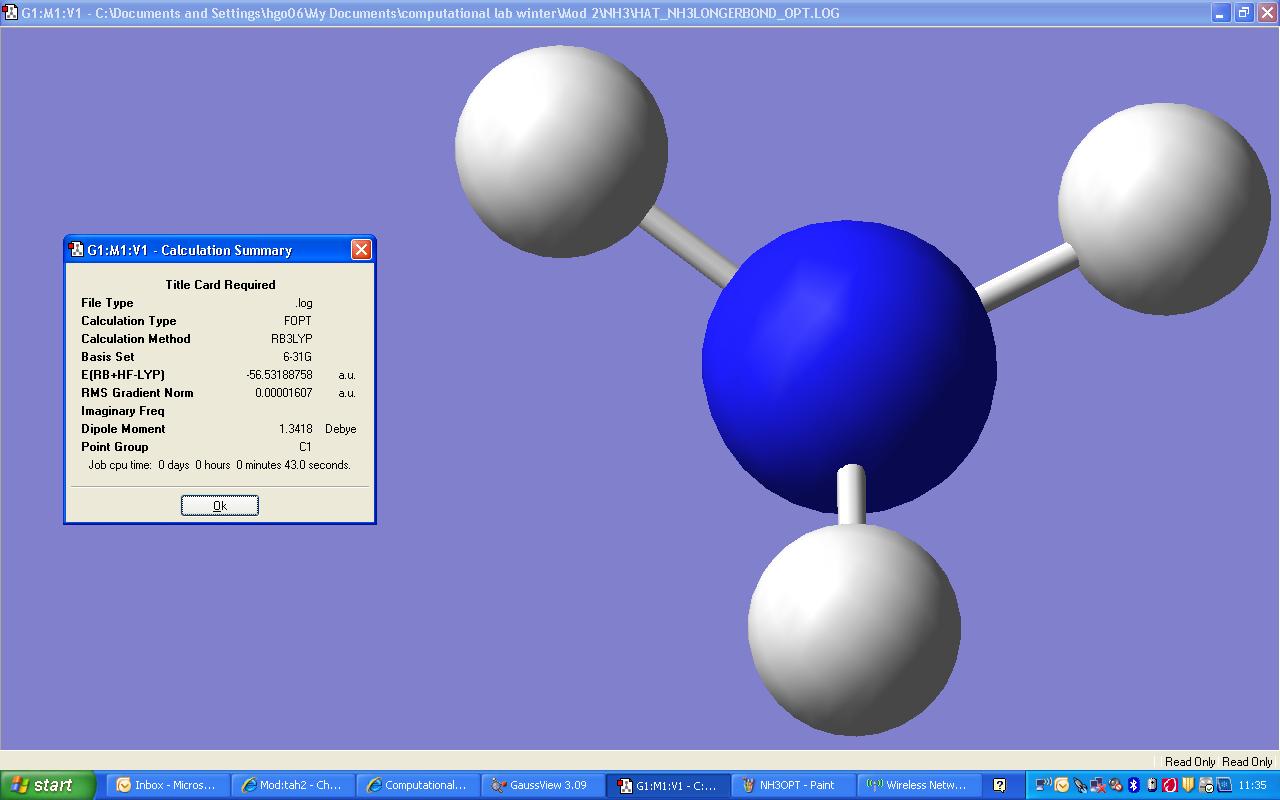
Task: Click the yellow shield security tray icon
Action: (1188, 785)
